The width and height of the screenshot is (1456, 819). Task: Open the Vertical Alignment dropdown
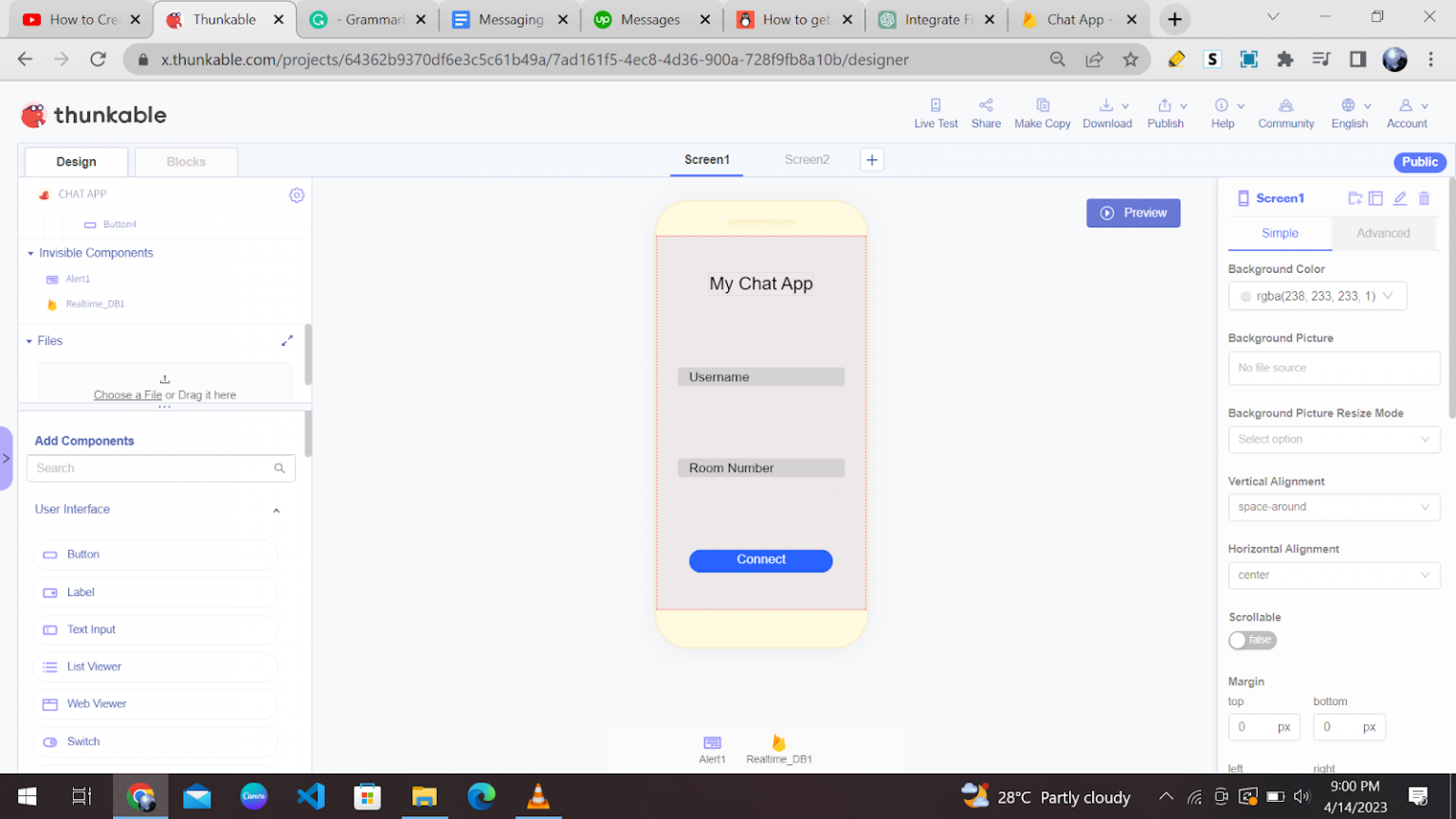point(1334,506)
